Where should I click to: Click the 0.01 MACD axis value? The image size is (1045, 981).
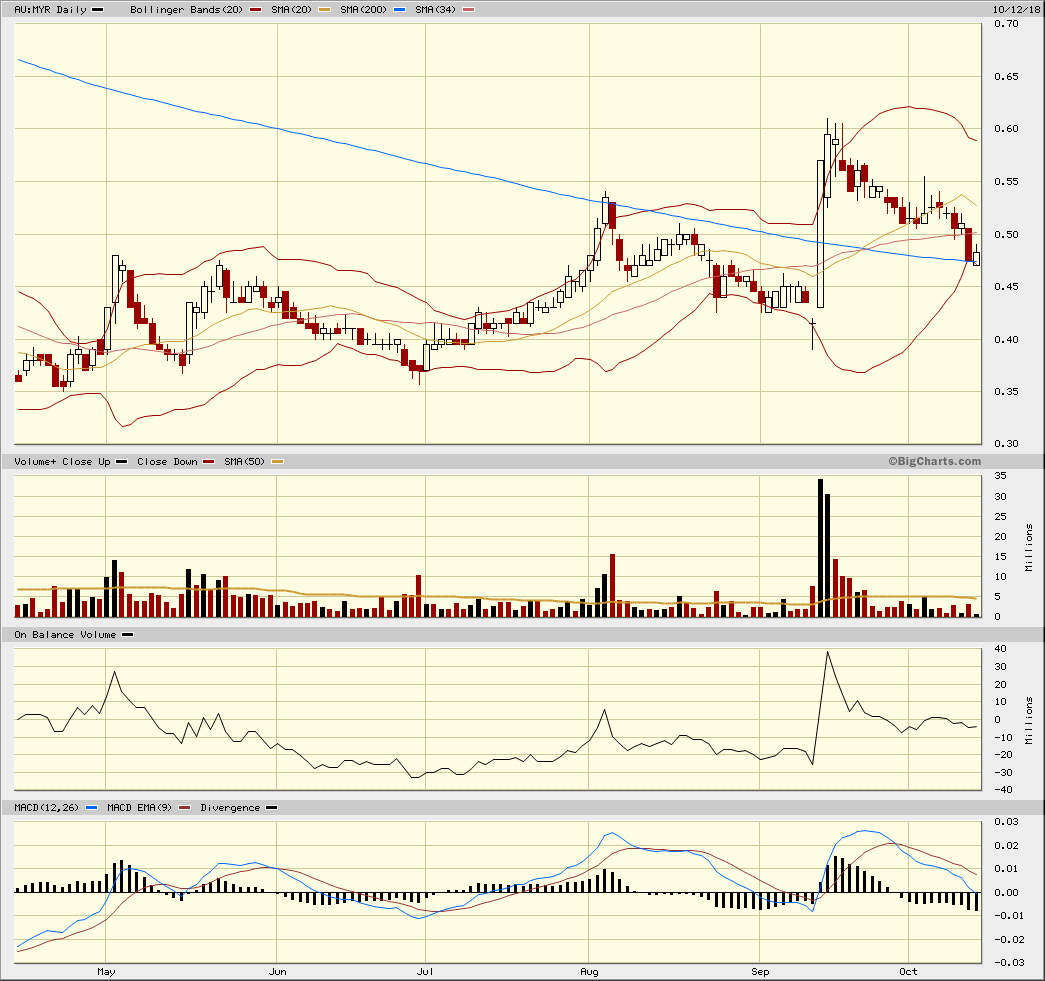1006,868
